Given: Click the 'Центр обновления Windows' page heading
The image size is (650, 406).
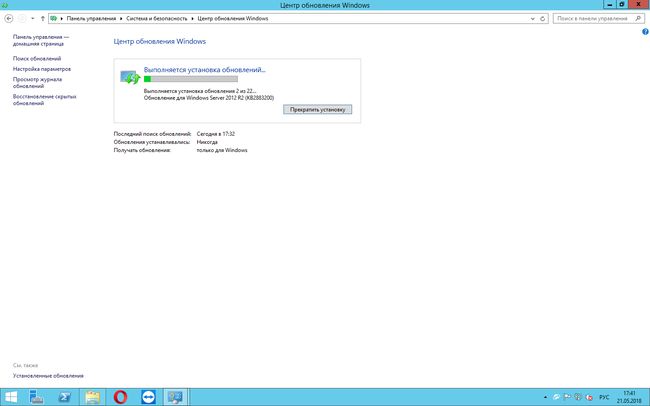Looking at the screenshot, I should [160, 41].
